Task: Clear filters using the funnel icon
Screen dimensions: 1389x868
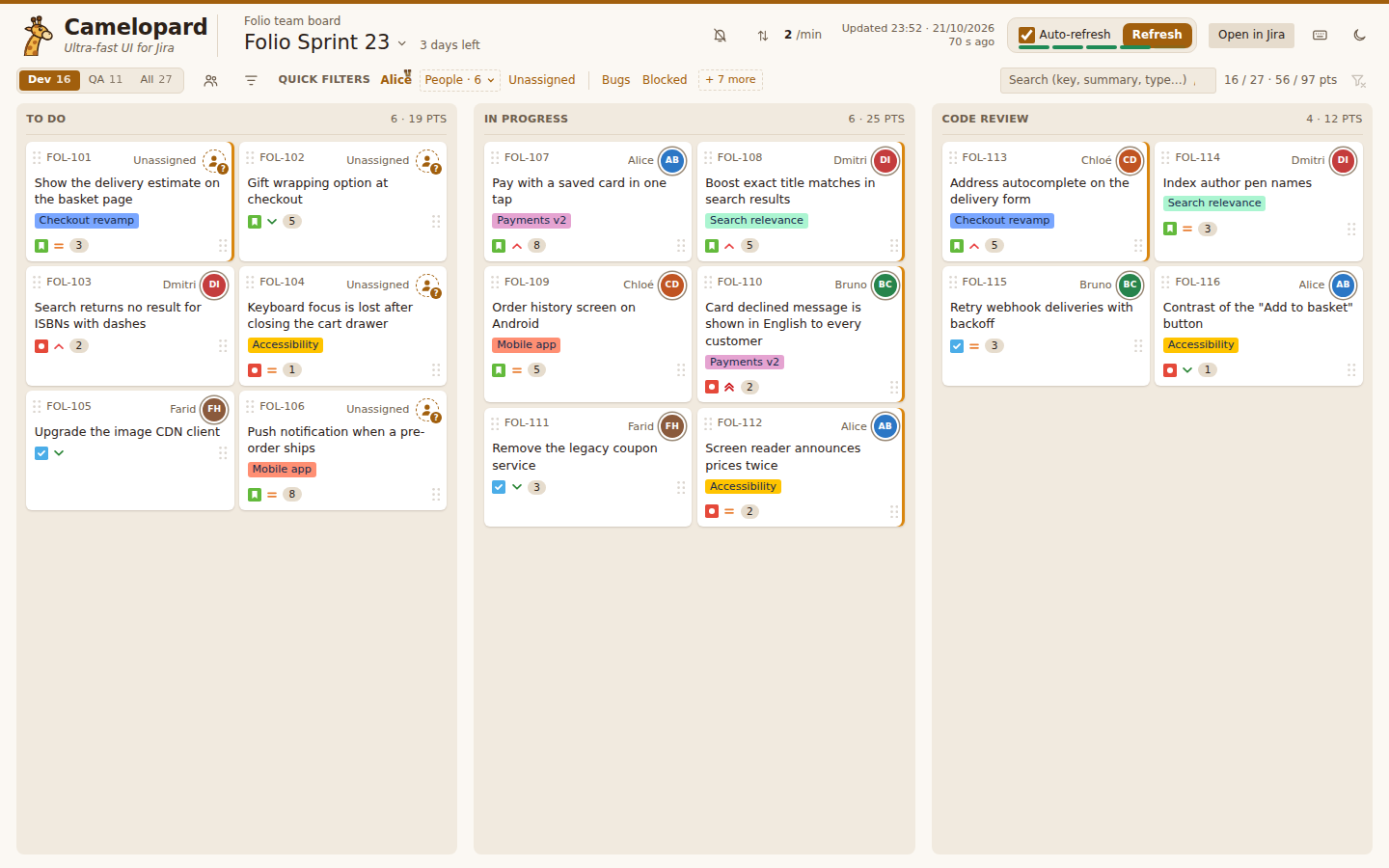Action: (1358, 80)
